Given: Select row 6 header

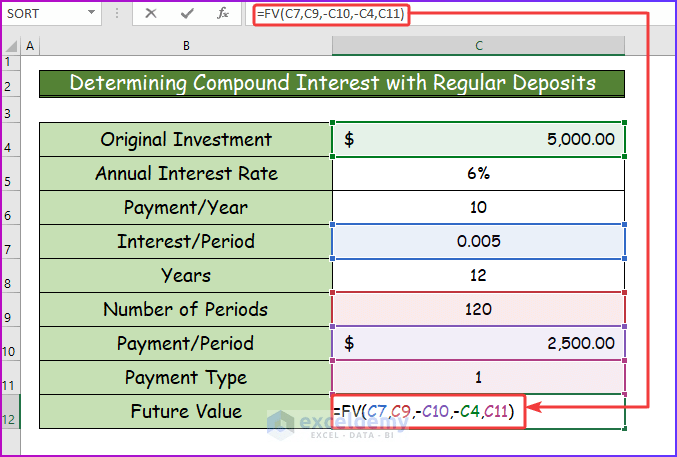Looking at the screenshot, I should click(11, 207).
